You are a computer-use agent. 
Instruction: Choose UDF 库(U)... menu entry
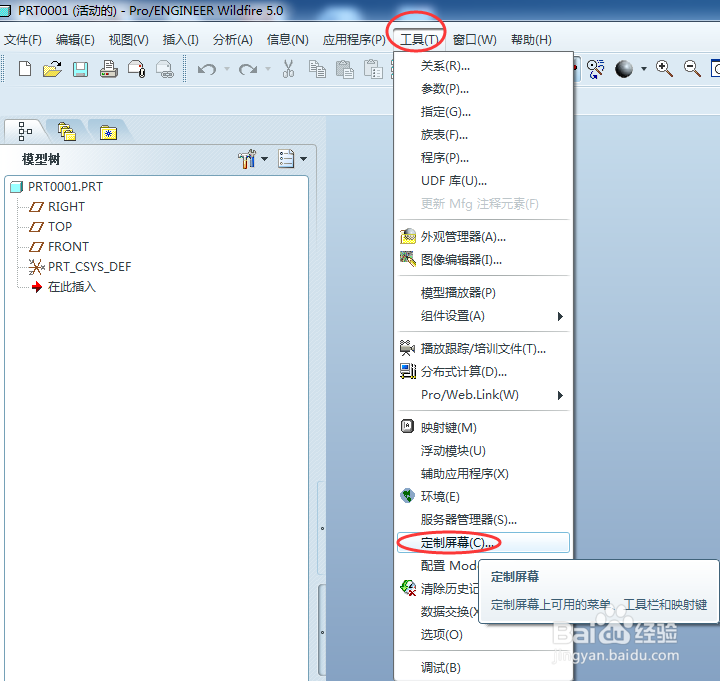[x=484, y=181]
